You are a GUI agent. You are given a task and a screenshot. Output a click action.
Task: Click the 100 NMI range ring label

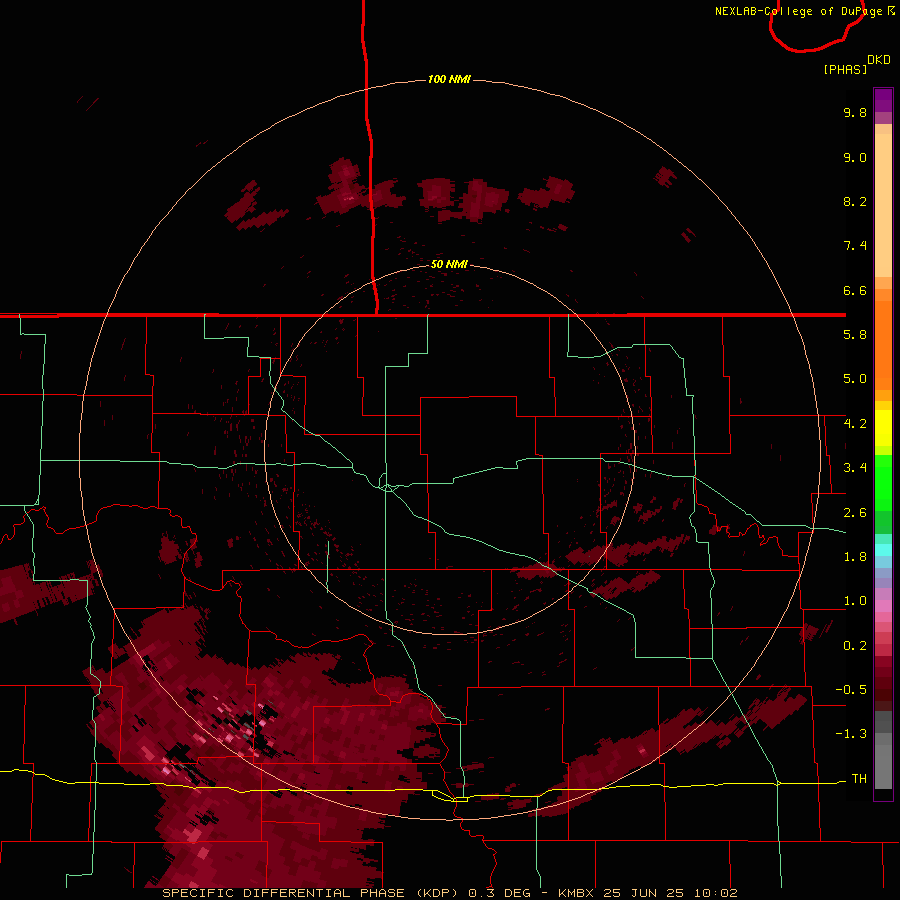(x=449, y=79)
